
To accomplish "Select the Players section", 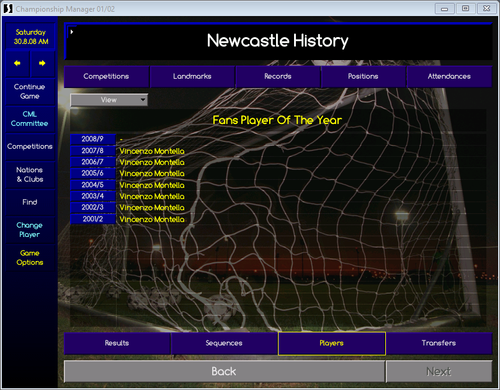I will tap(332, 343).
